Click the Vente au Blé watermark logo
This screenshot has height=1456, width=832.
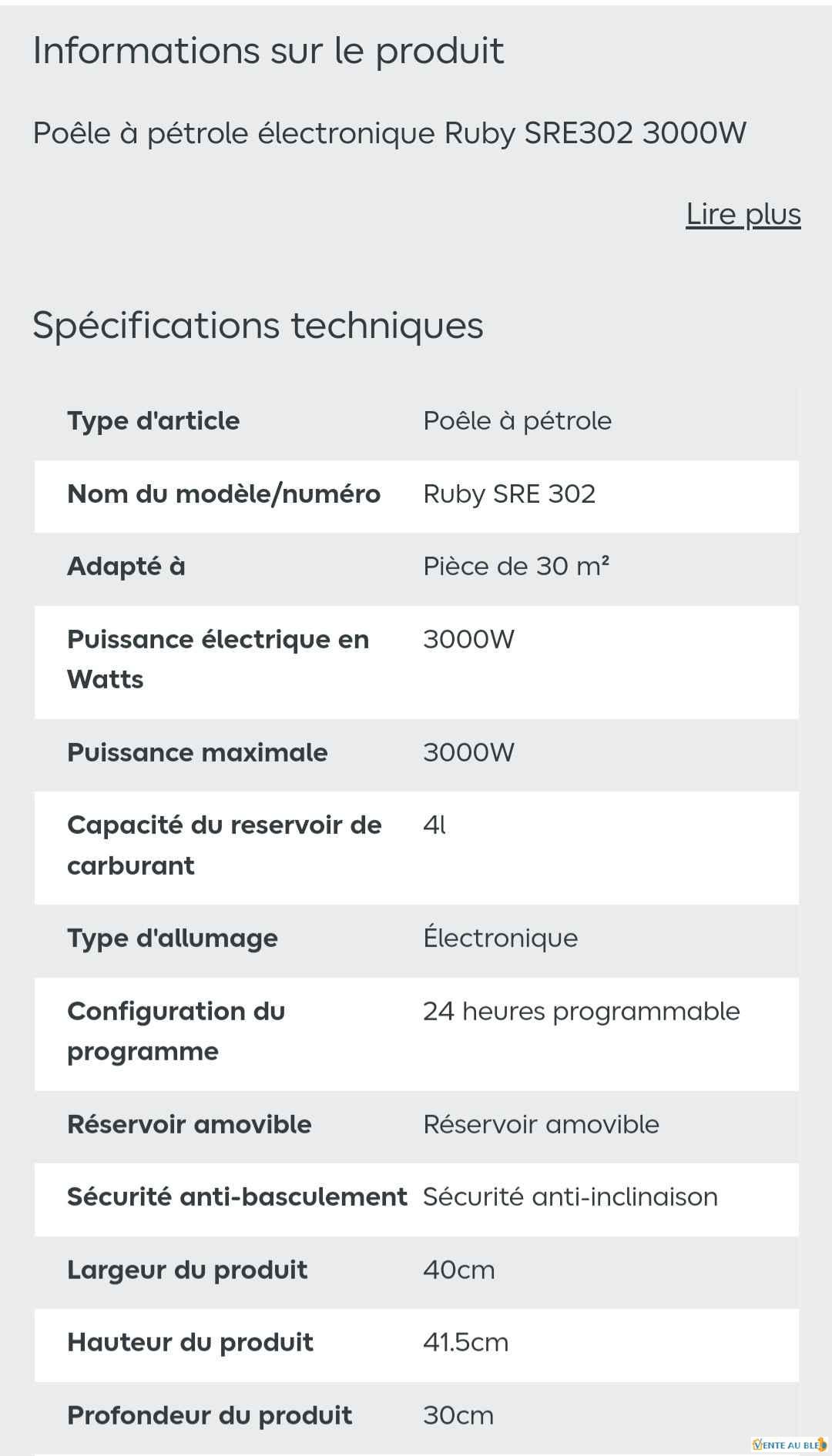click(788, 1444)
